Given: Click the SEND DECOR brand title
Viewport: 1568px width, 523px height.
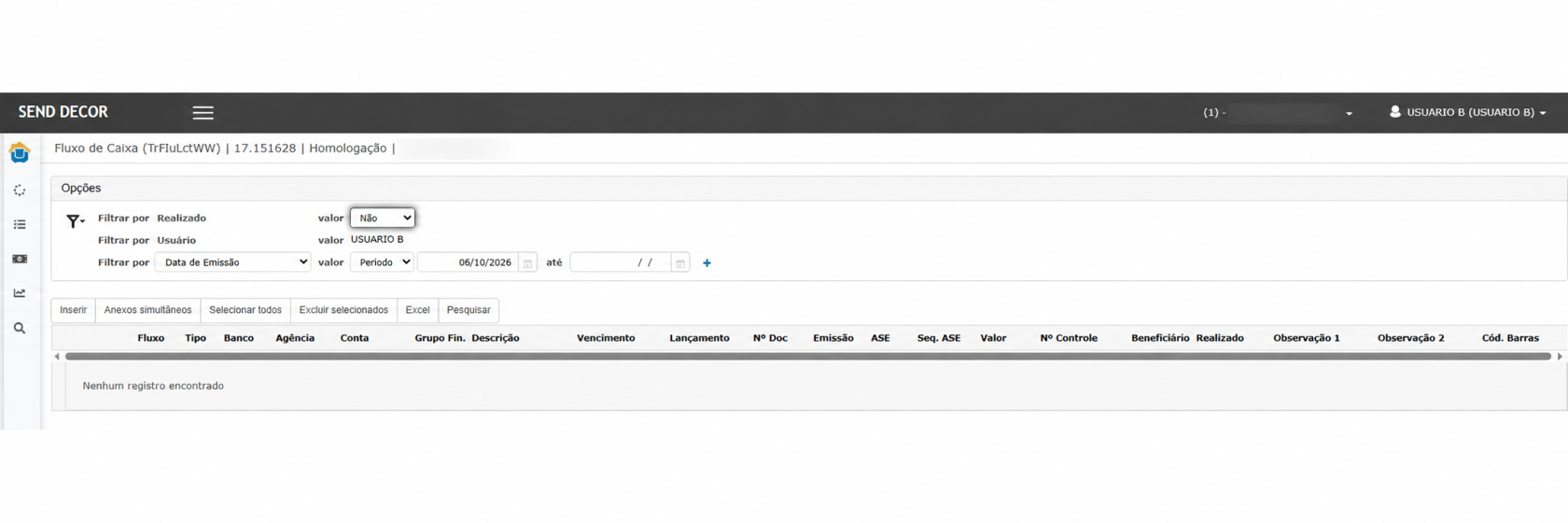Looking at the screenshot, I should point(63,112).
